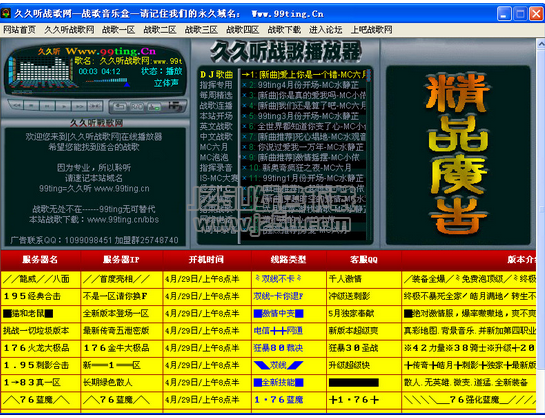Select the 英文战歌 category in the sidebar

click(x=216, y=126)
